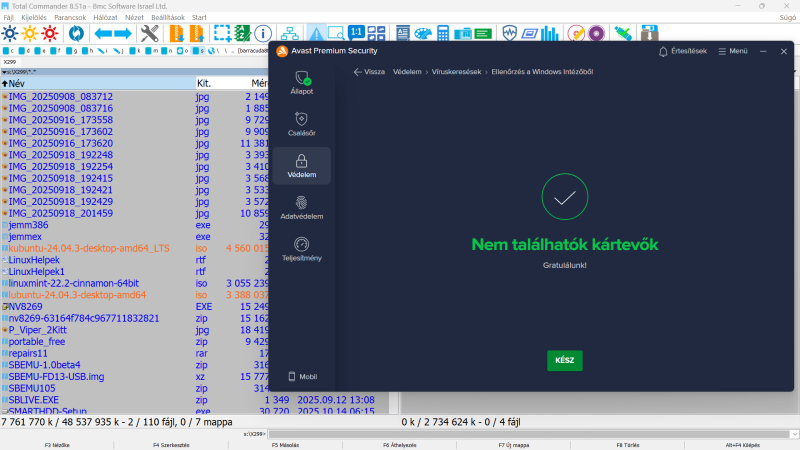
Task: Switch to drive c in drive bar
Action: (x=8, y=51)
